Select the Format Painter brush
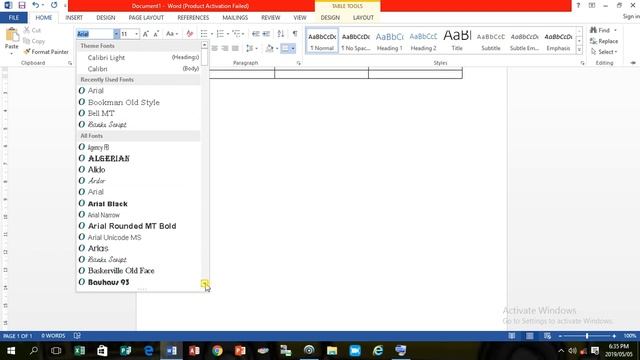Viewport: 640px width, 360px height. pos(46,52)
